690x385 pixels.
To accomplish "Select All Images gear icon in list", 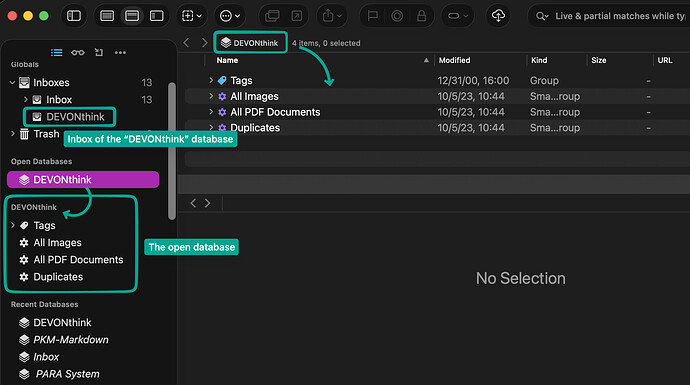I will 222,96.
